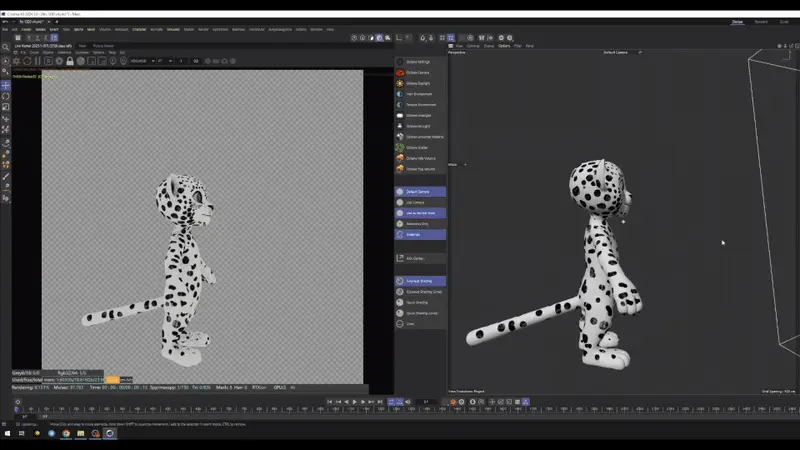Select the Move tool in left palette
800x450 pixels.
tap(5, 86)
